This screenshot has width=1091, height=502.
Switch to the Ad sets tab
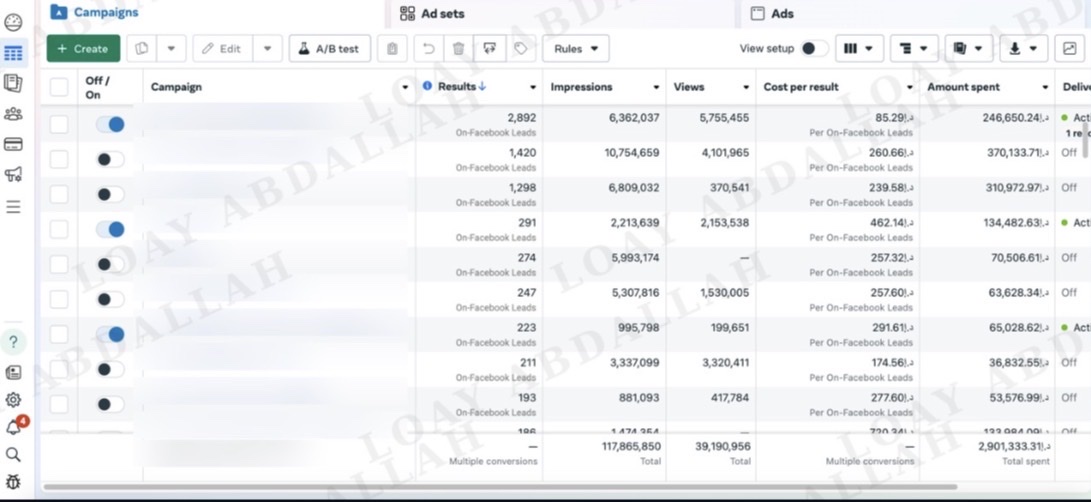click(432, 13)
